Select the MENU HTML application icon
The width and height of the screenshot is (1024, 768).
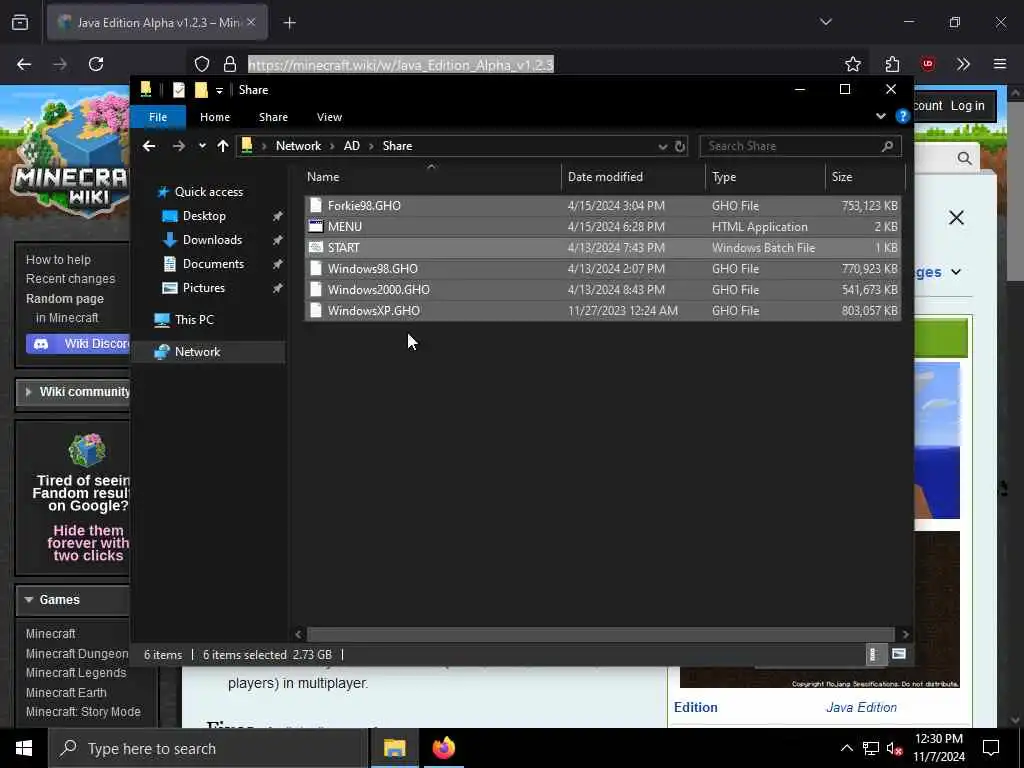coord(316,226)
